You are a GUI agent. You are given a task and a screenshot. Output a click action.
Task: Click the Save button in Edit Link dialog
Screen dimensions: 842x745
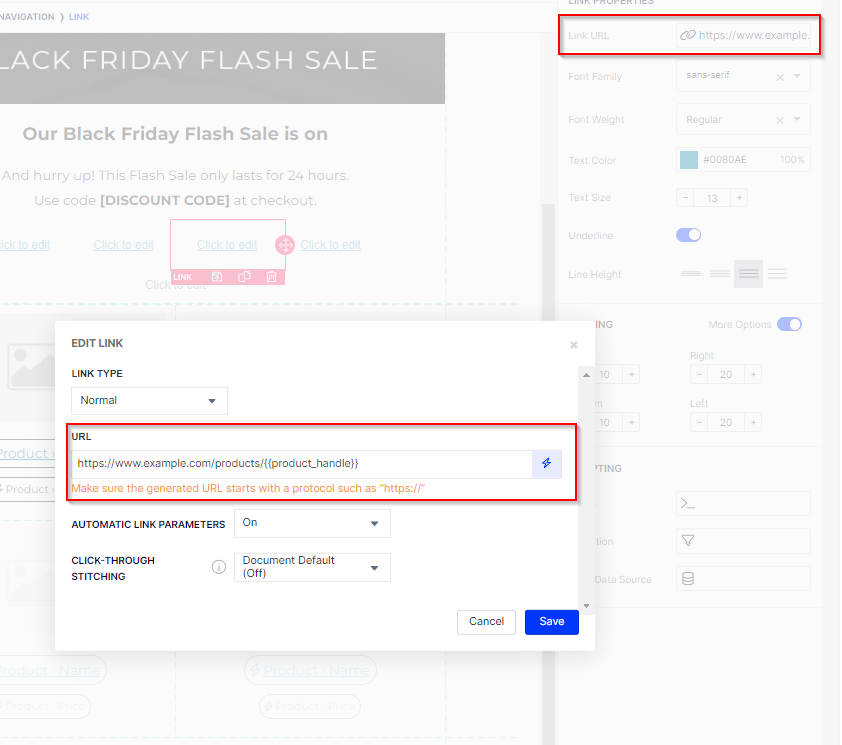tap(551, 621)
